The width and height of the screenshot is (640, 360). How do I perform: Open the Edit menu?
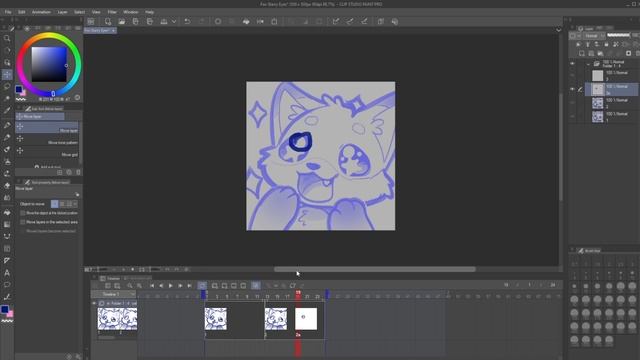tap(22, 12)
